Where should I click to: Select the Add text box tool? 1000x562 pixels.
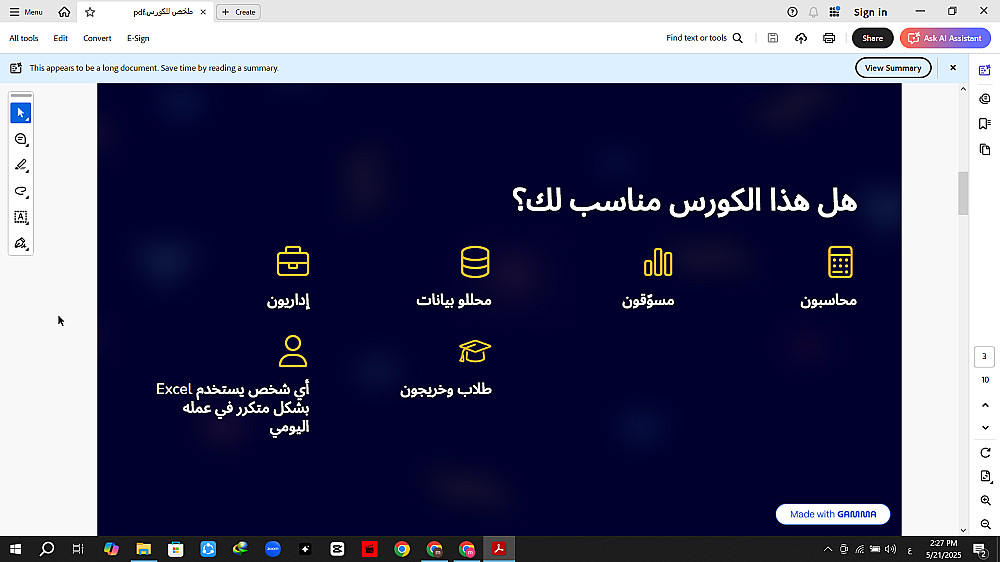[21, 218]
